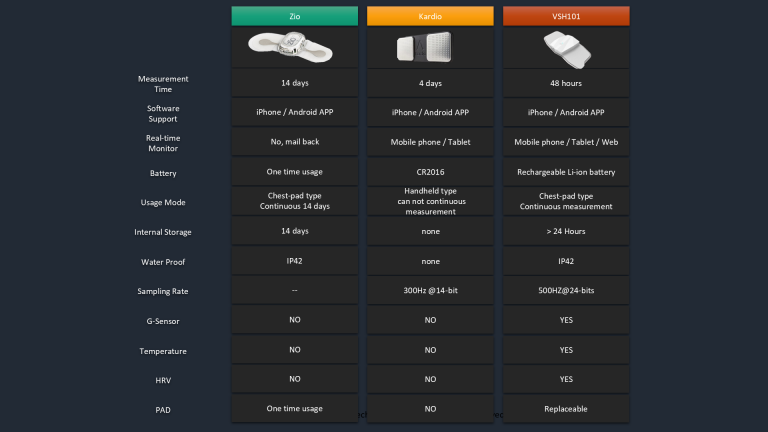
Task: Select the "300Hz @14-bit" sampling cell
Action: pos(429,291)
